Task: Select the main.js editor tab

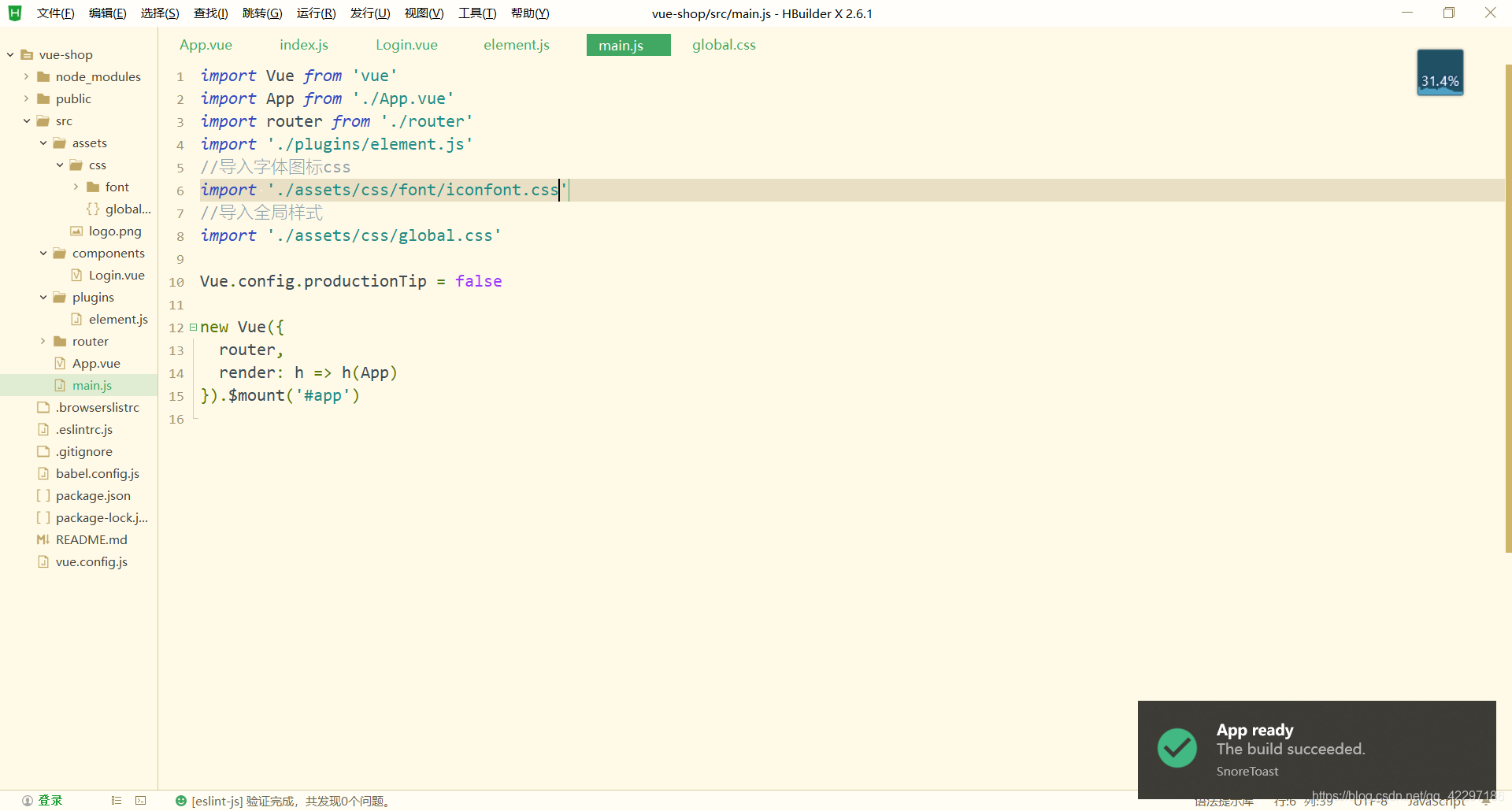Action: [x=628, y=45]
